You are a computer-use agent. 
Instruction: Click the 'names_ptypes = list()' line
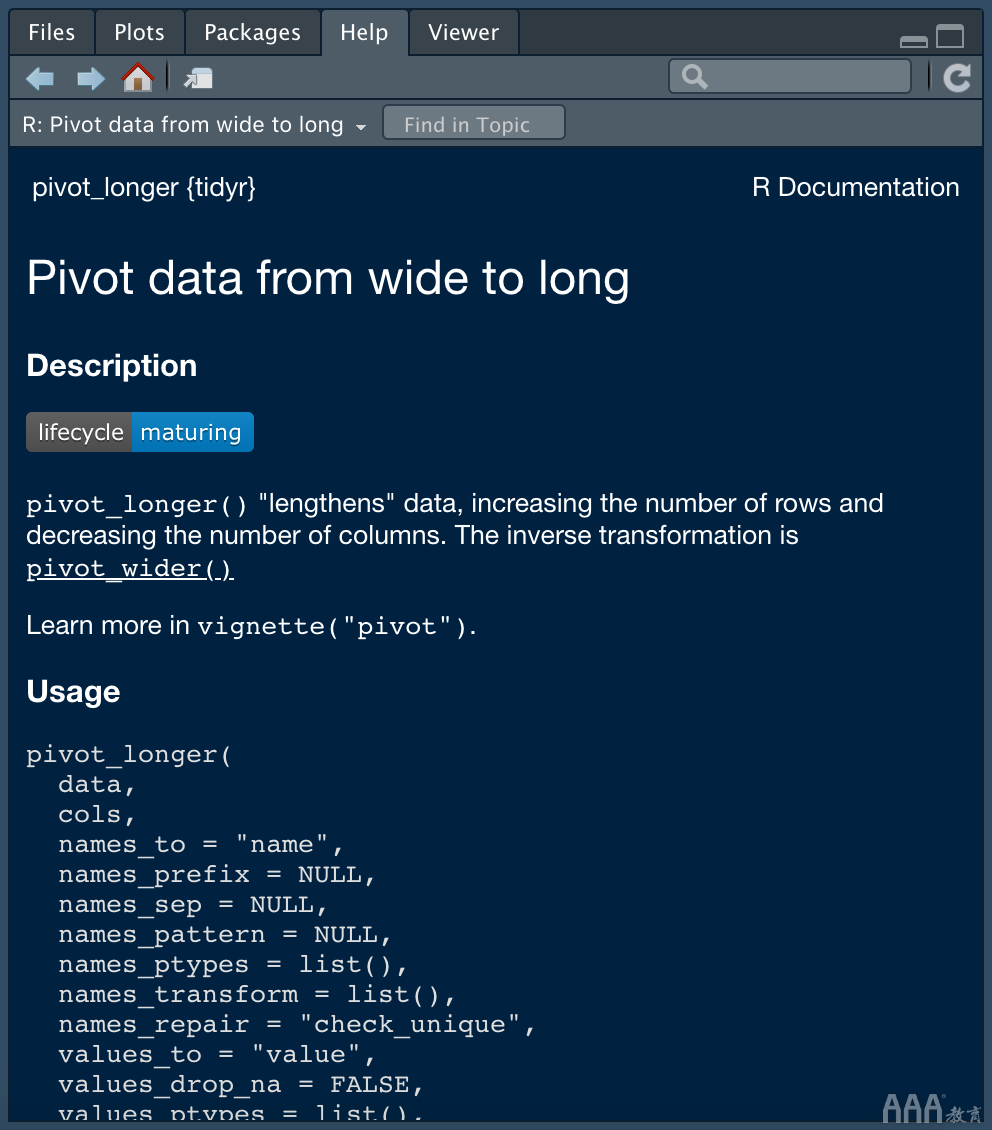click(x=232, y=964)
